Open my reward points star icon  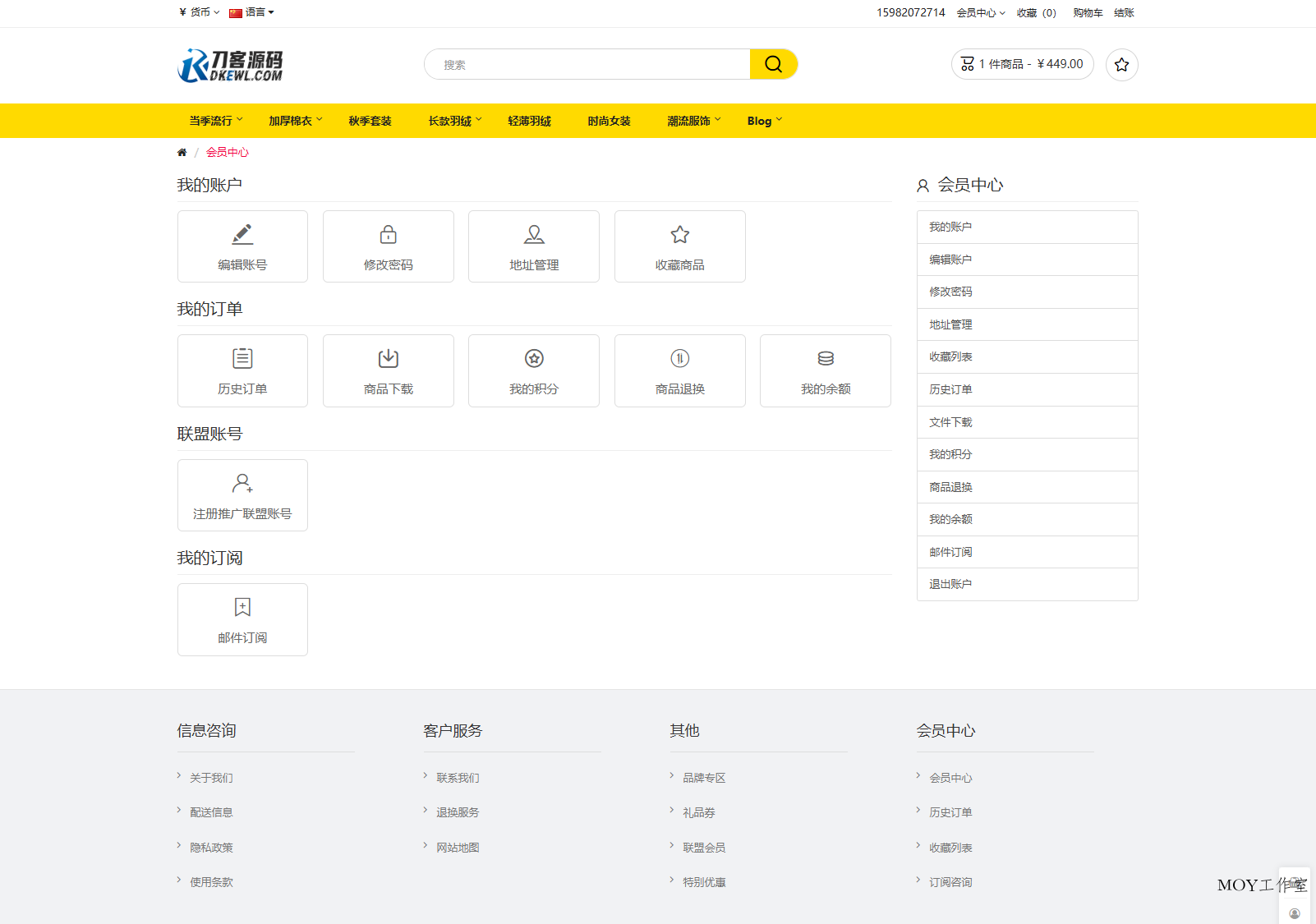pyautogui.click(x=534, y=359)
